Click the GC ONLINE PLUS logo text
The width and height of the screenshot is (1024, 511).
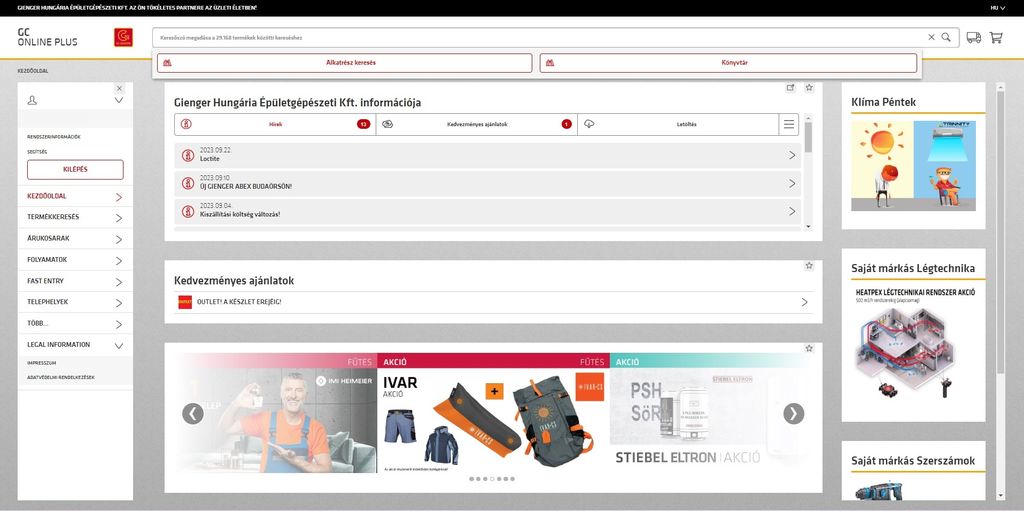(47, 37)
